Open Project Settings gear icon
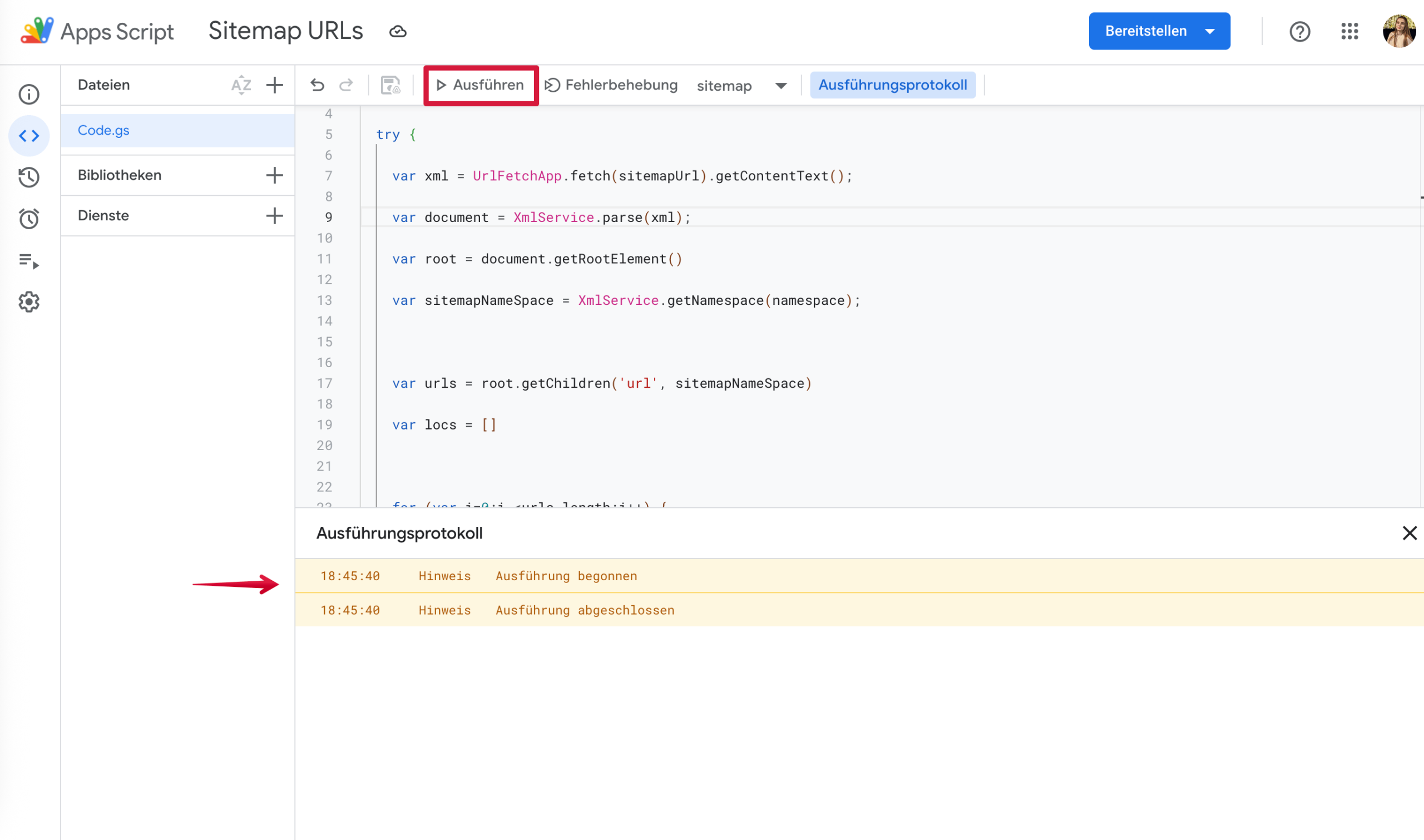Screen dimensions: 1424x840 (x=29, y=302)
